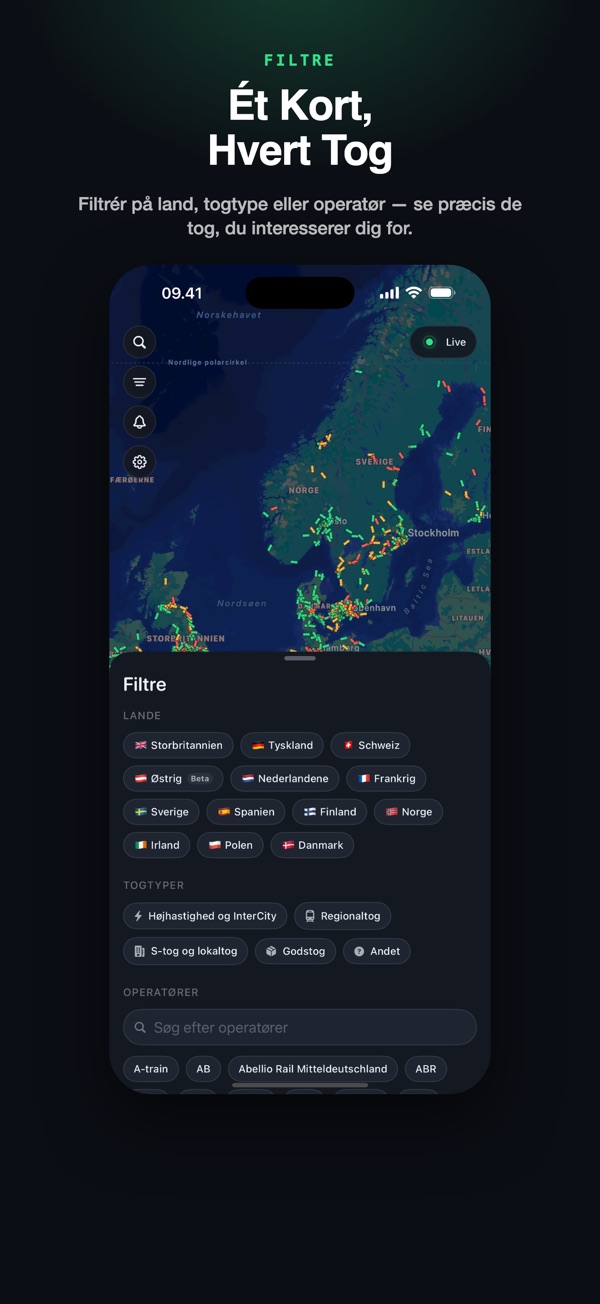Click the train icon on Regionaltog

pos(310,915)
